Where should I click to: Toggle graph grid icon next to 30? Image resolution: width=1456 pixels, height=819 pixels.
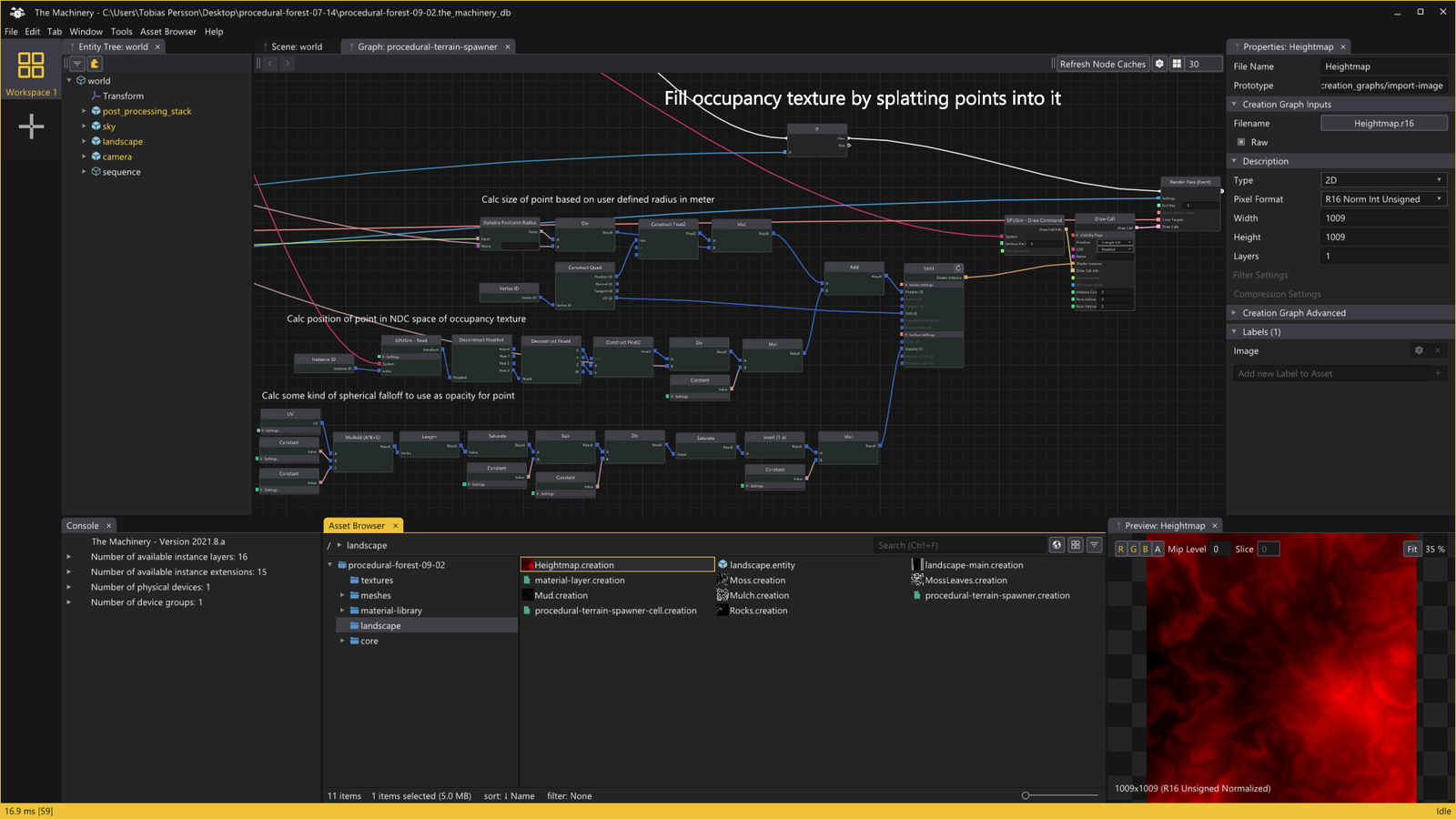click(x=1177, y=64)
